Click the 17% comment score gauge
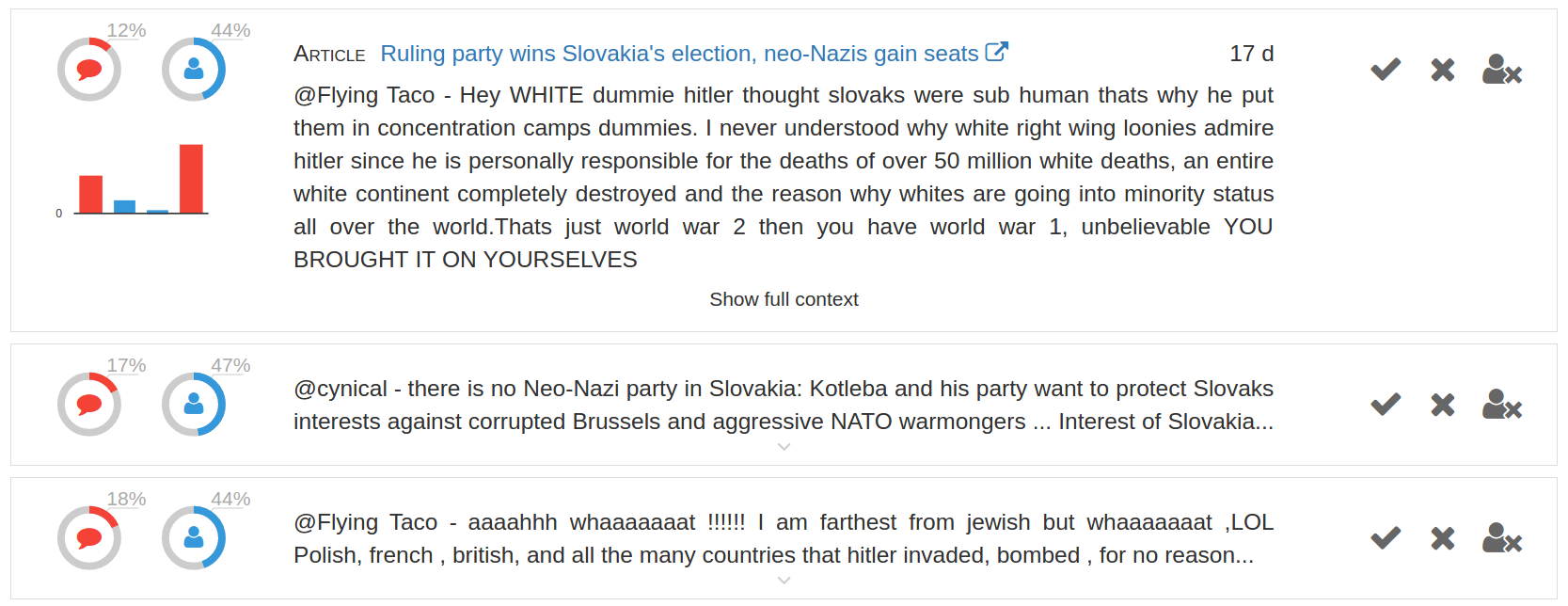Image resolution: width=1568 pixels, height=606 pixels. click(89, 405)
